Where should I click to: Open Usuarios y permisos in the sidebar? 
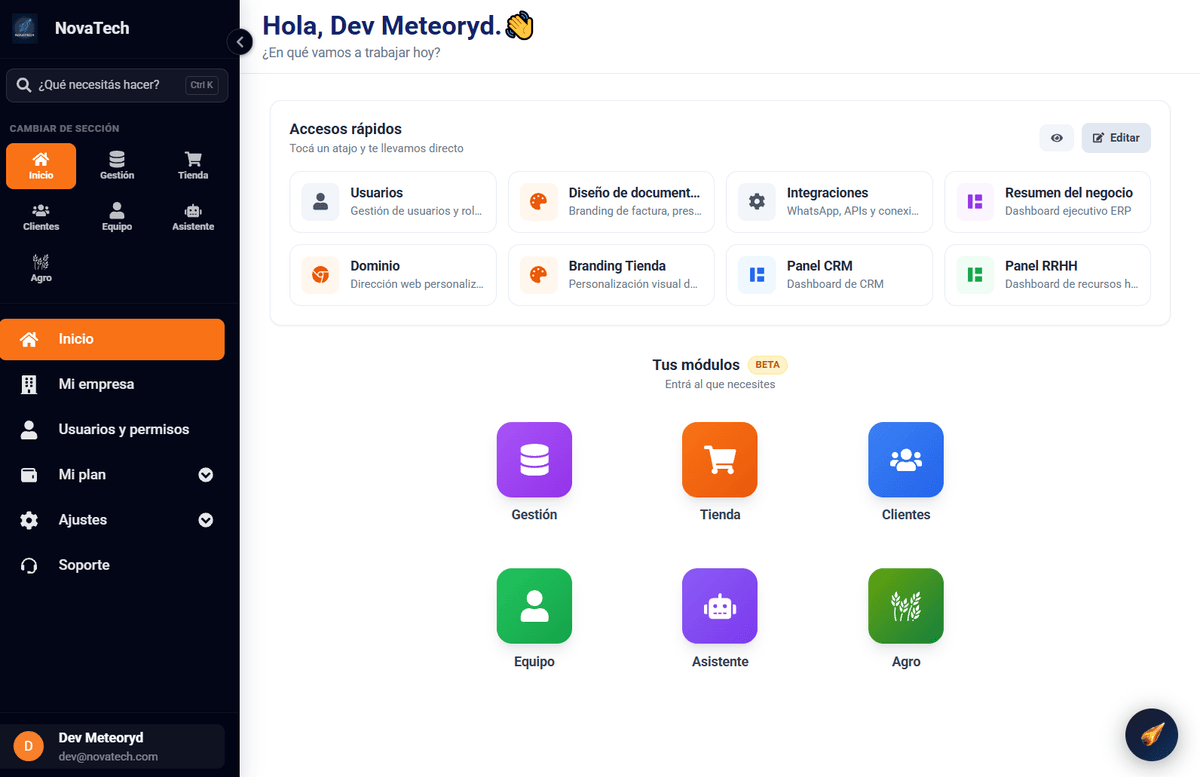coord(112,429)
